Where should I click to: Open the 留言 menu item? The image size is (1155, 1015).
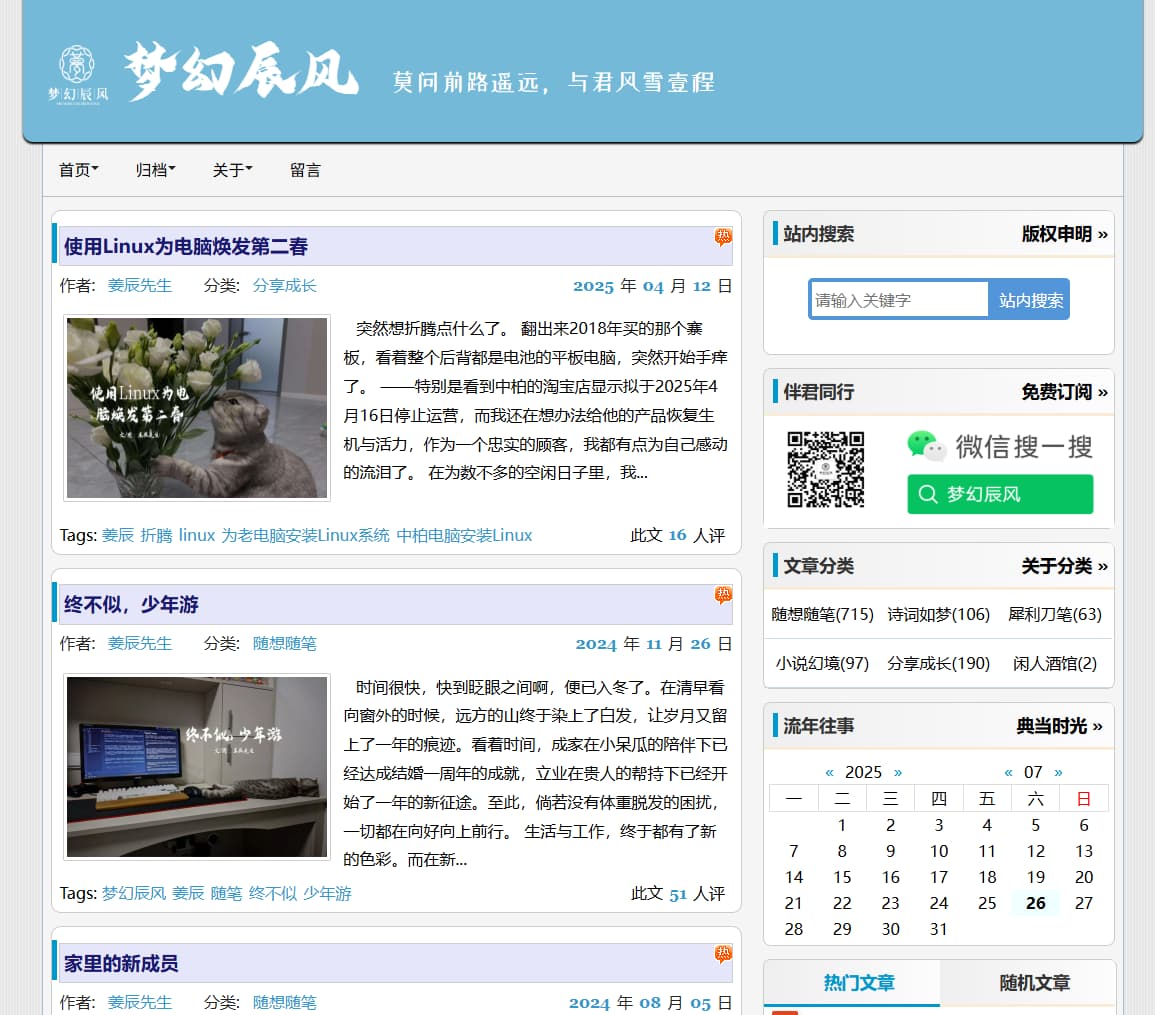point(305,170)
